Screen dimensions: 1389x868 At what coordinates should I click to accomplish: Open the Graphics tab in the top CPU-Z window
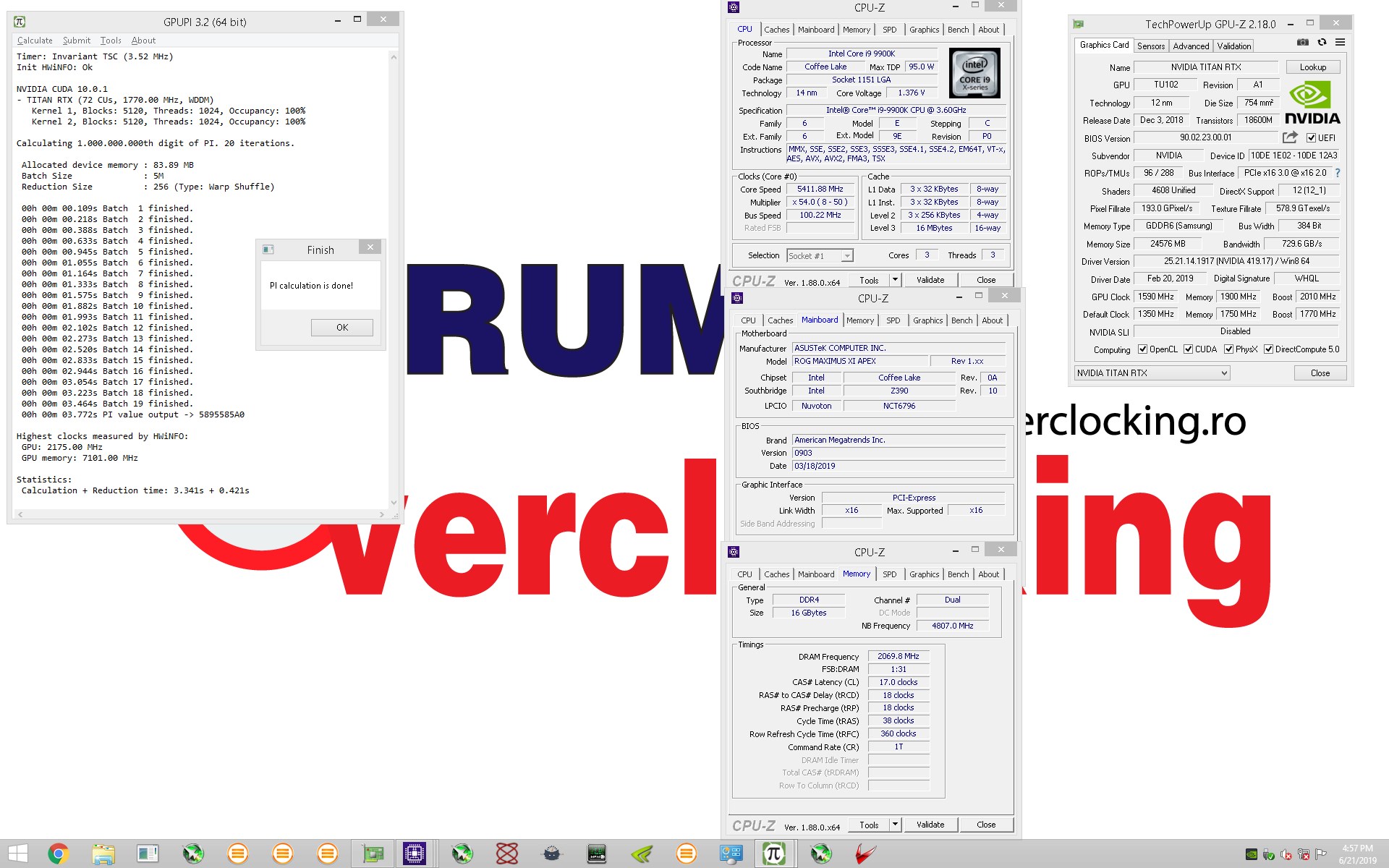(x=924, y=30)
